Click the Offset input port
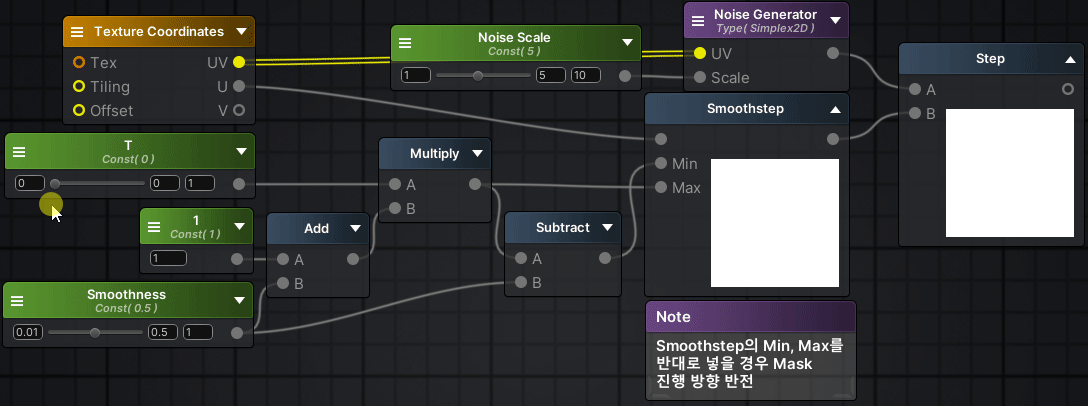Screen dimensions: 1088x406 pyautogui.click(x=79, y=110)
